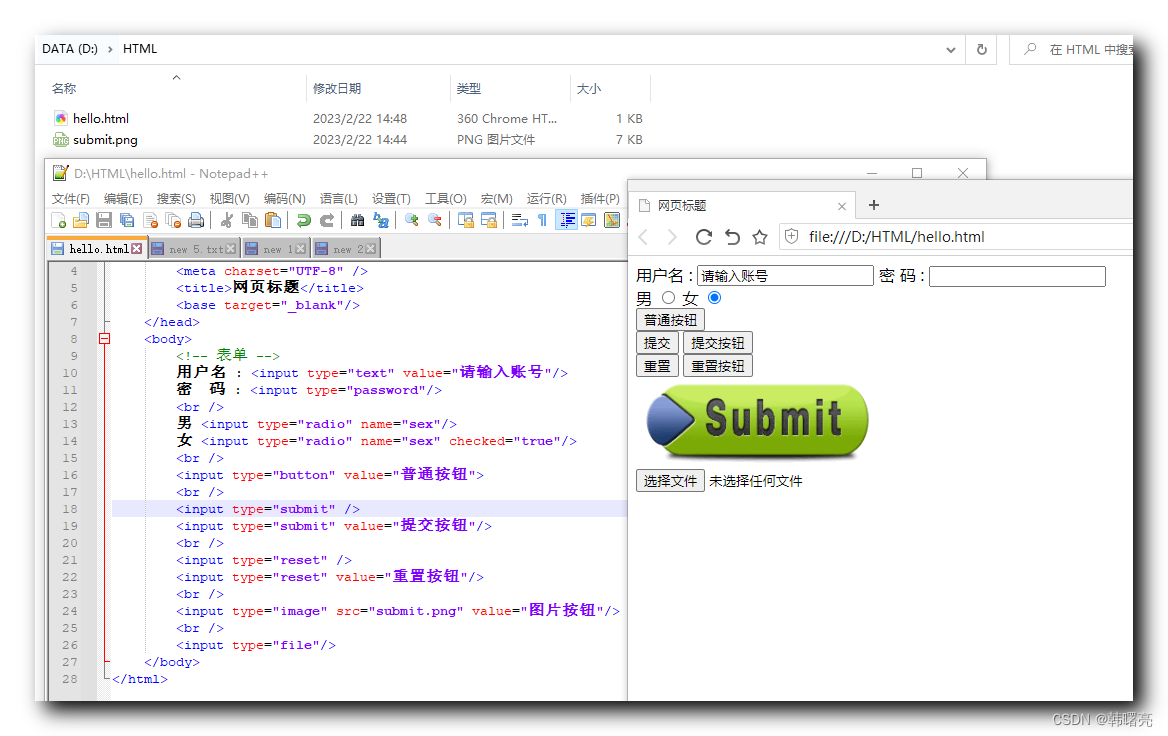Select the 男 radio button

click(668, 298)
